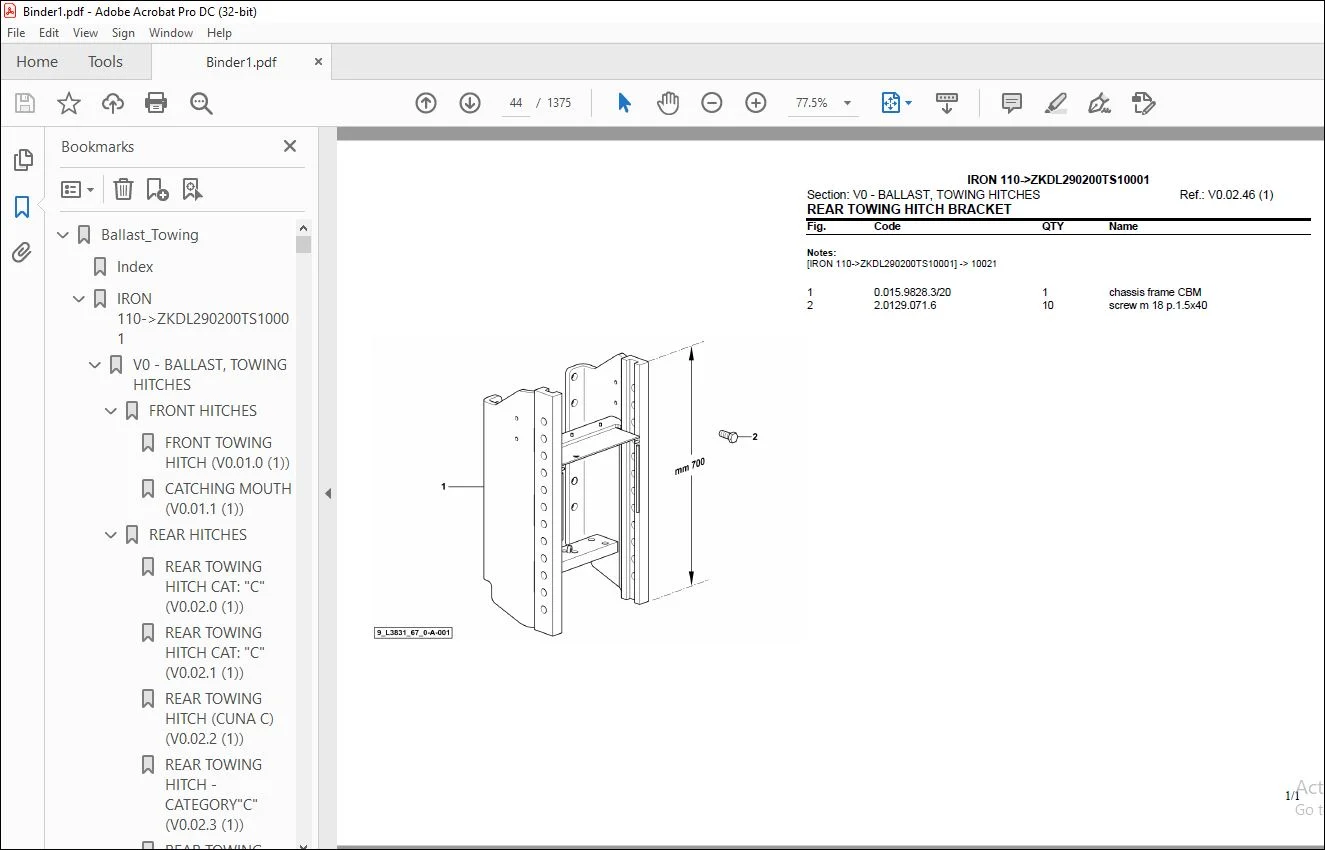Viewport: 1325px width, 850px height.
Task: Open the bookmarks options menu
Action: pyautogui.click(x=78, y=189)
